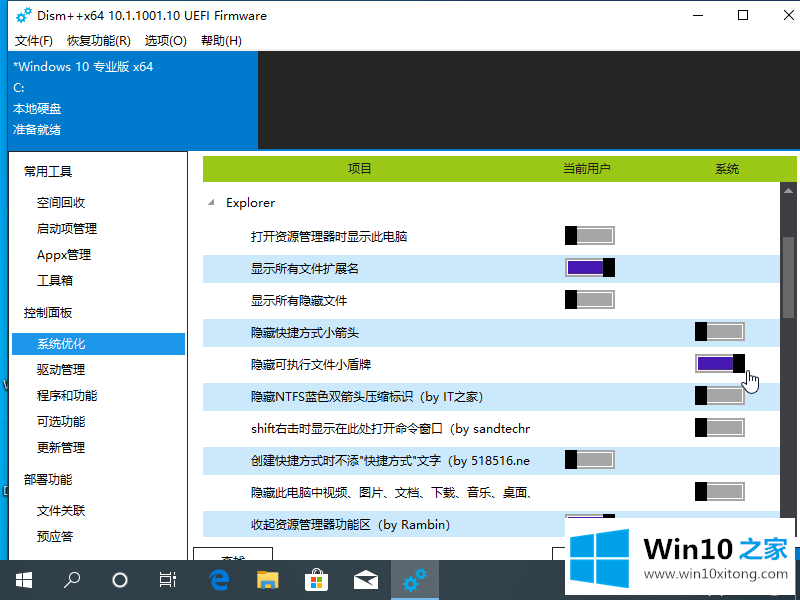Select 显示所有文件扩展名 row text
This screenshot has height=600, width=800.
(x=305, y=269)
